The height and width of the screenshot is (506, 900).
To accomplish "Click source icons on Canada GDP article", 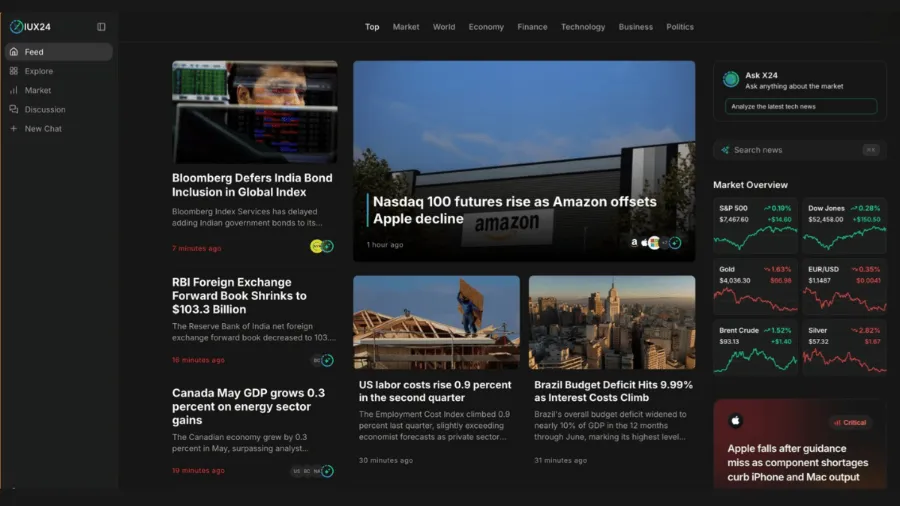I will [x=313, y=471].
